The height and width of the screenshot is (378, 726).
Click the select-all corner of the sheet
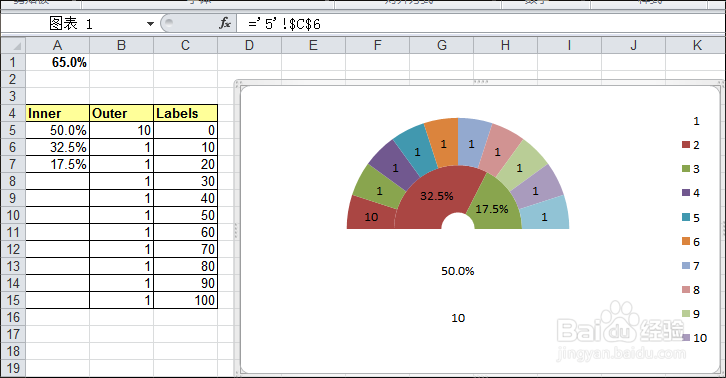click(x=13, y=45)
